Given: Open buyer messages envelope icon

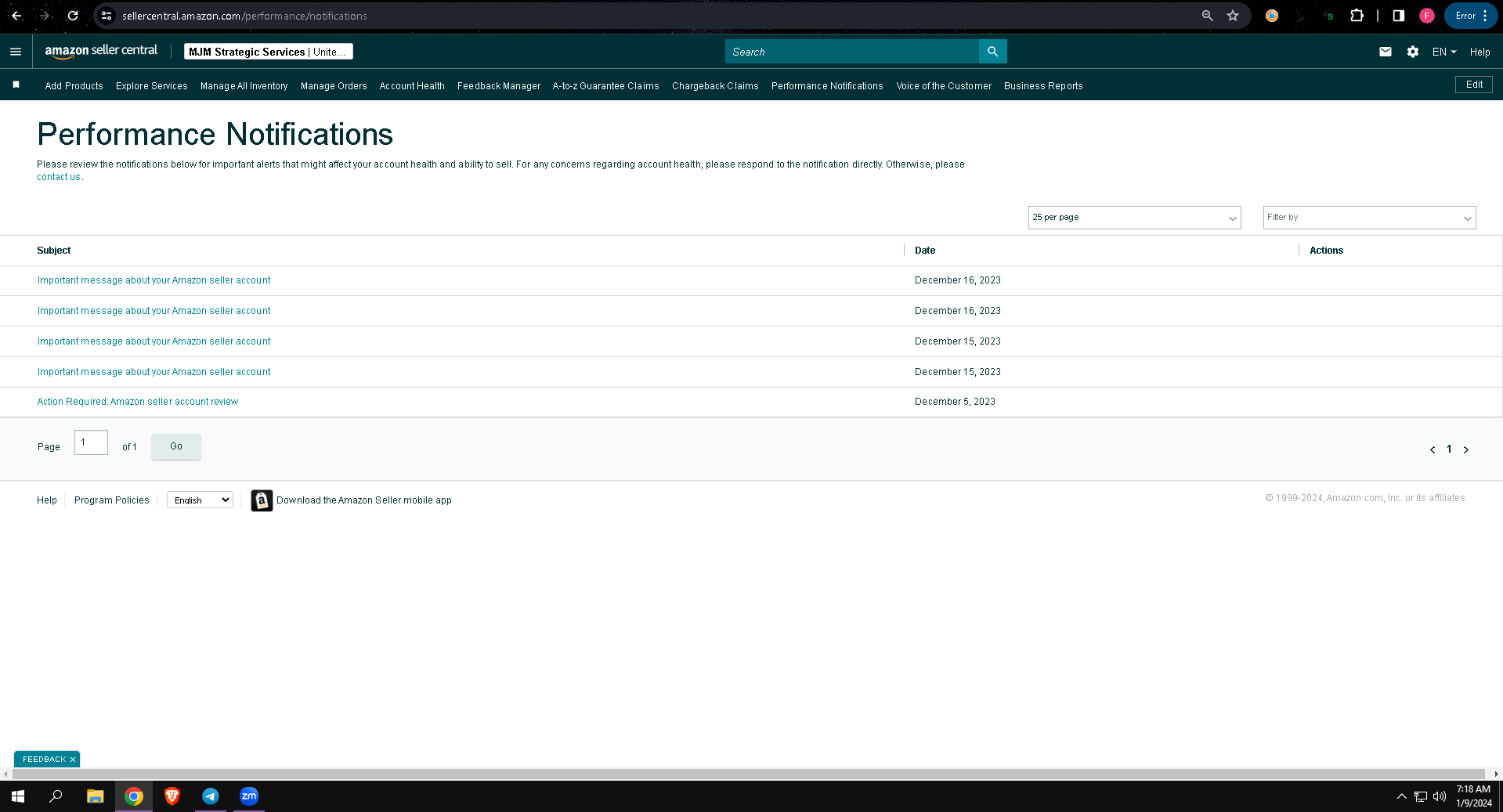Looking at the screenshot, I should click(1386, 52).
